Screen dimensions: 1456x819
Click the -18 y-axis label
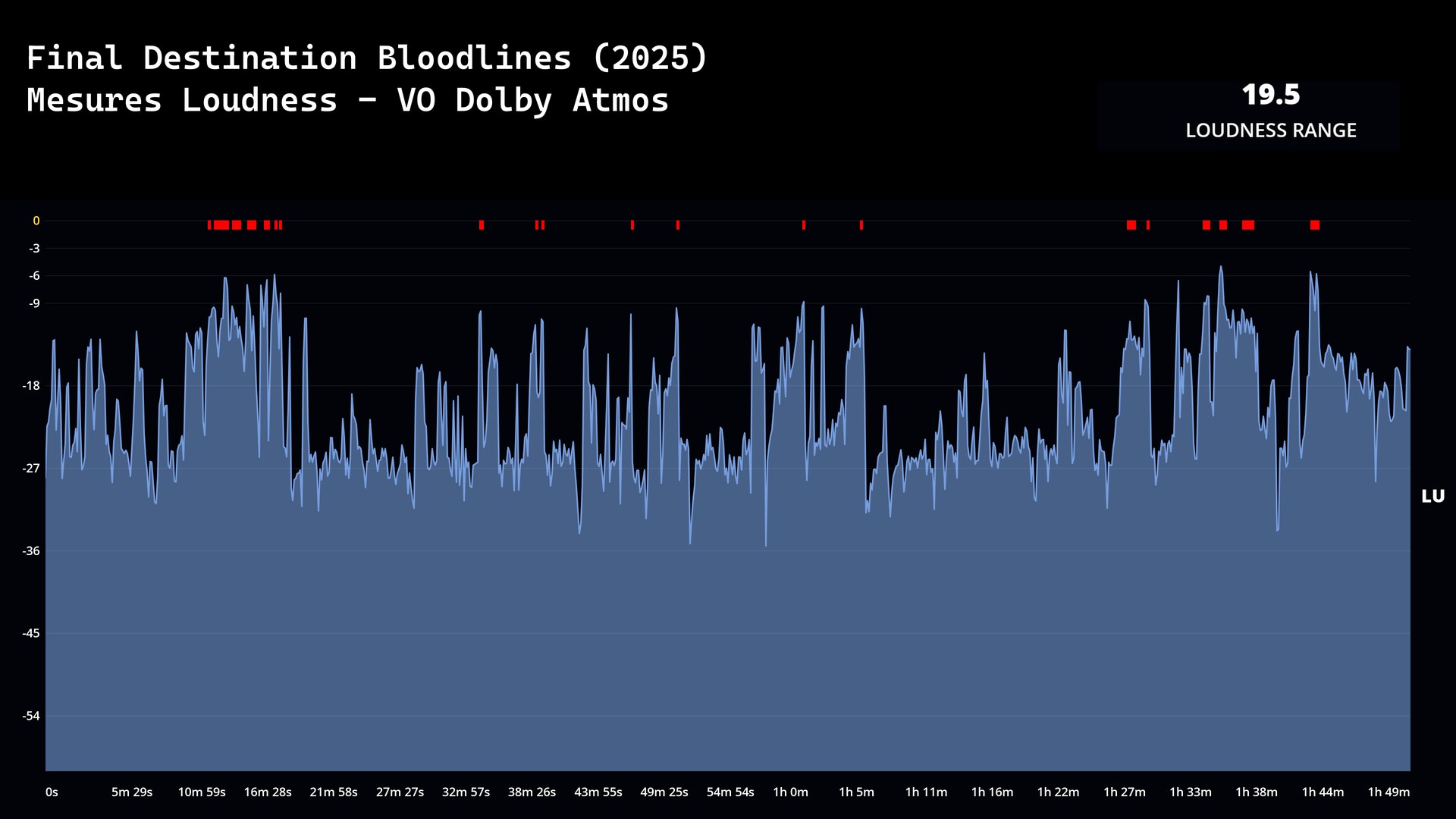point(31,385)
